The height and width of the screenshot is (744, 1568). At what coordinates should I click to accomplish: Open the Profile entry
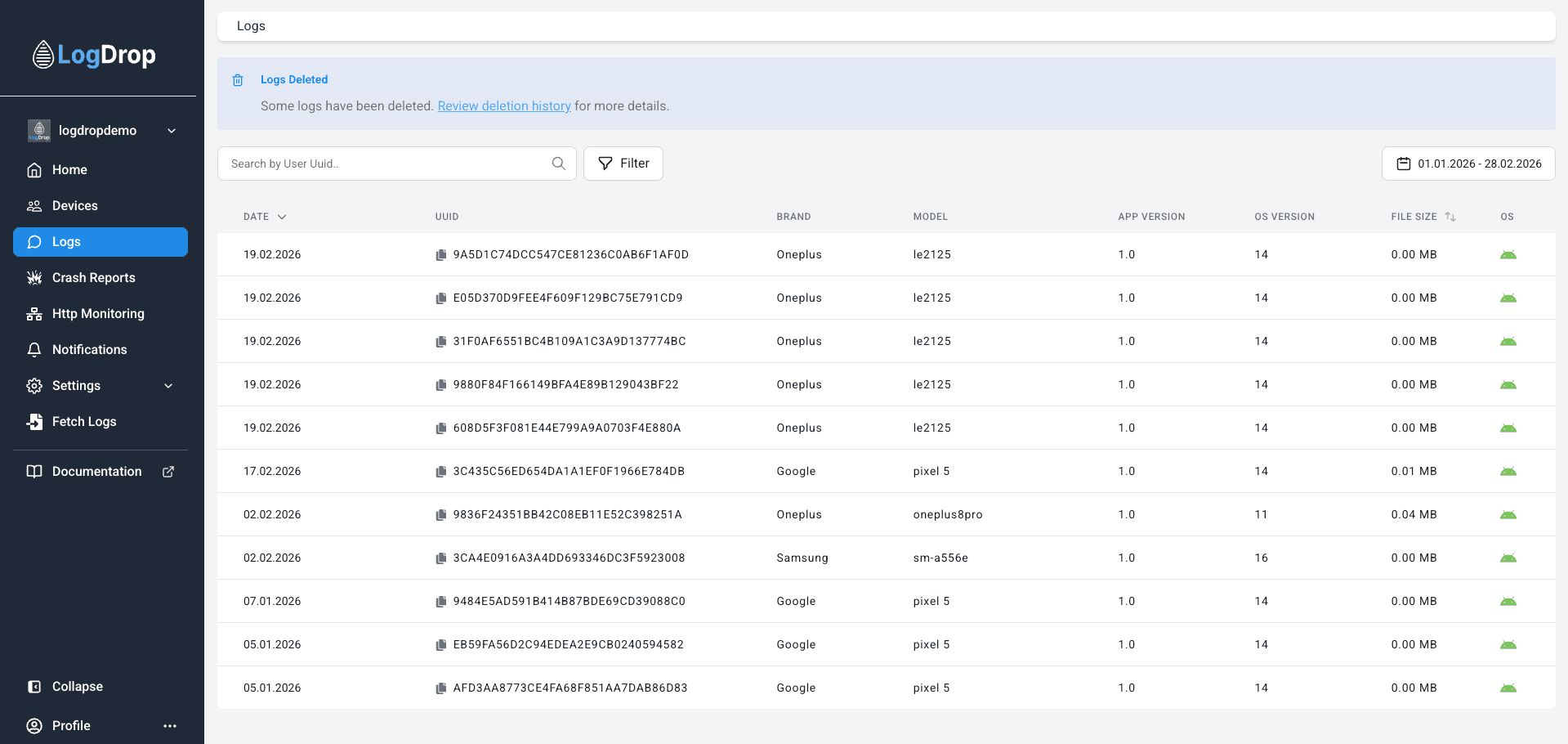pos(72,726)
